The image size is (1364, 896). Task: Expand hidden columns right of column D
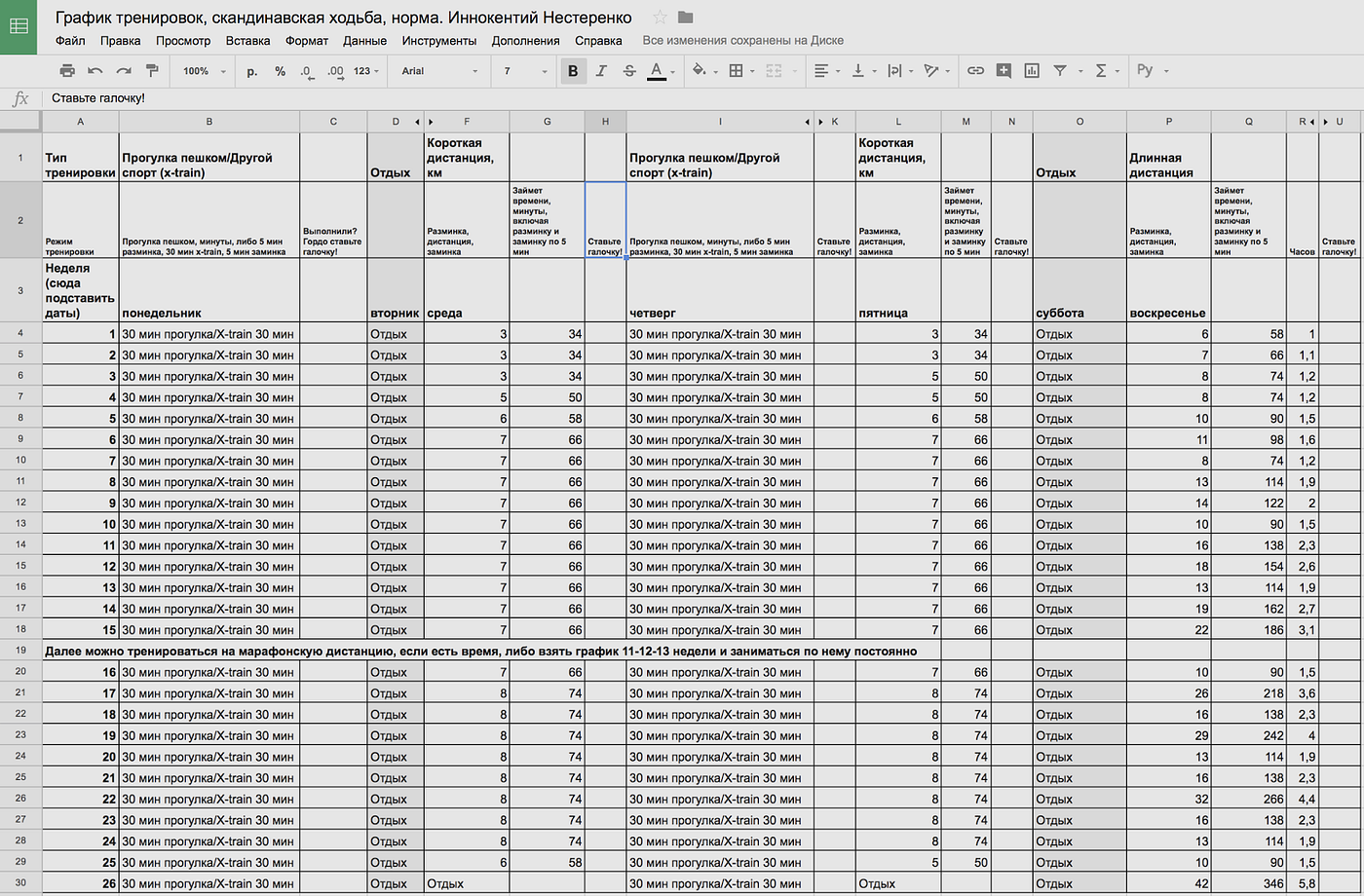pos(418,122)
